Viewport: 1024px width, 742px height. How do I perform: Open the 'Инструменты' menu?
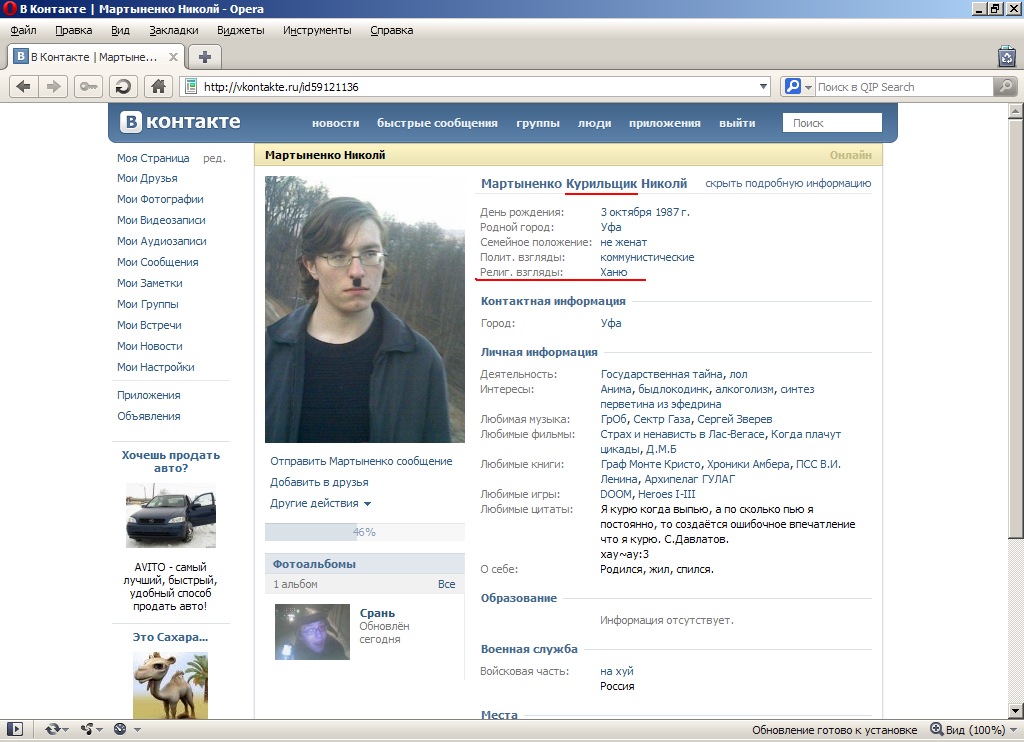pos(317,30)
